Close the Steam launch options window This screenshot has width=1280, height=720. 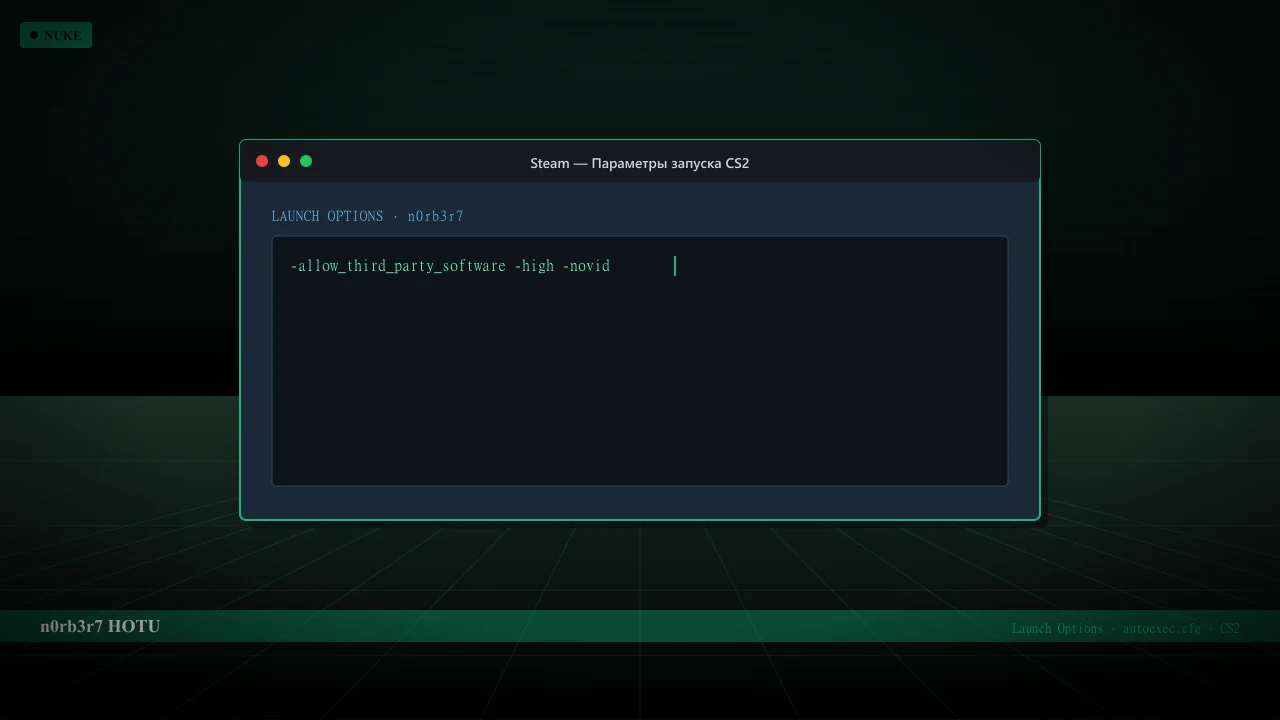(262, 161)
